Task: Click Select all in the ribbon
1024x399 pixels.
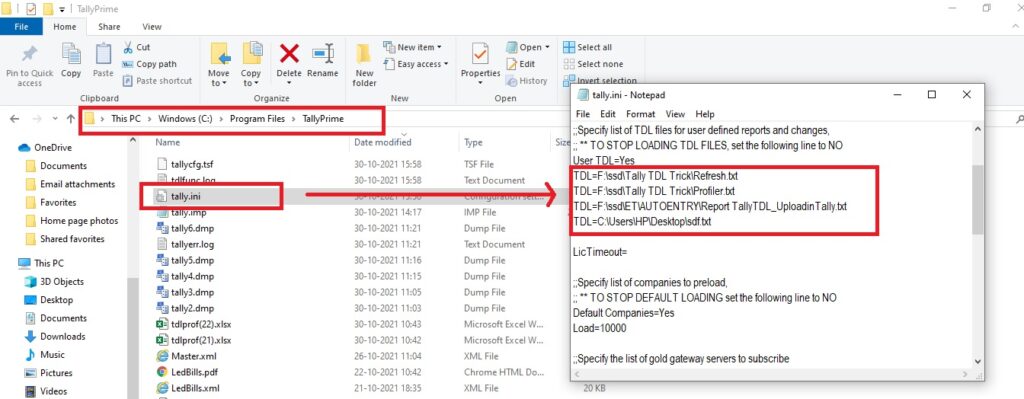Action: [x=587, y=47]
